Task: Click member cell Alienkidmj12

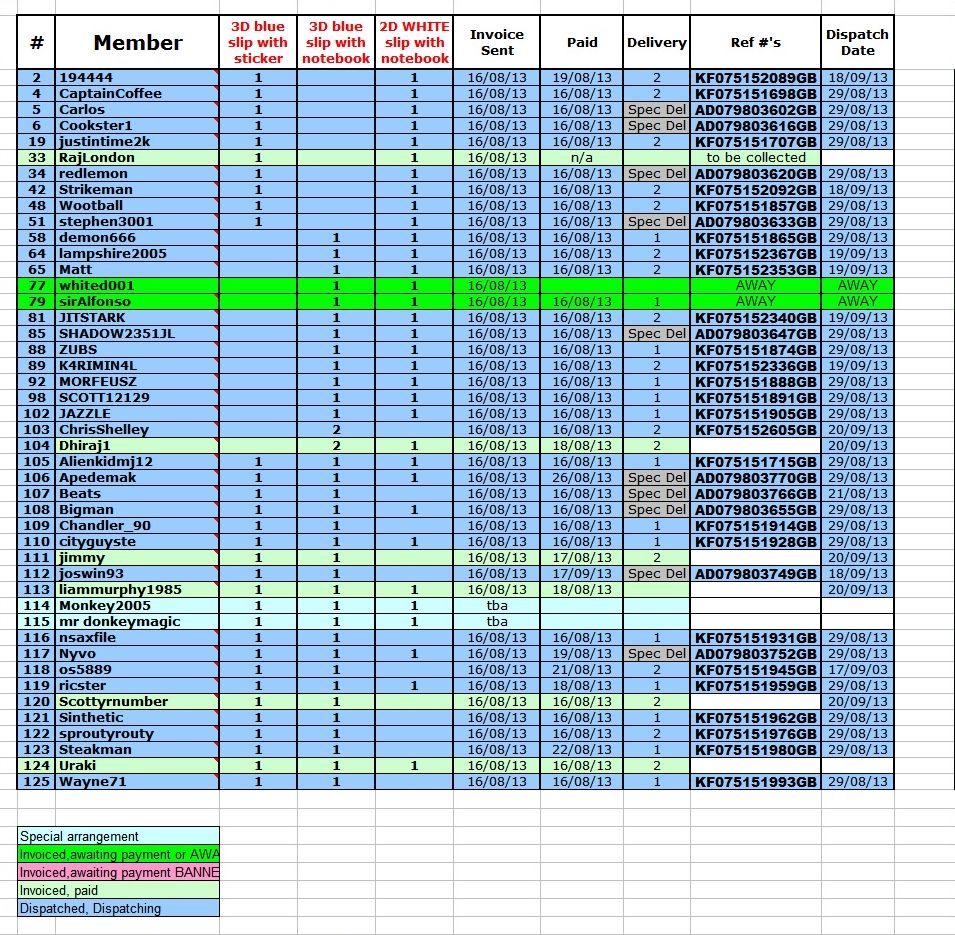Action: point(137,462)
